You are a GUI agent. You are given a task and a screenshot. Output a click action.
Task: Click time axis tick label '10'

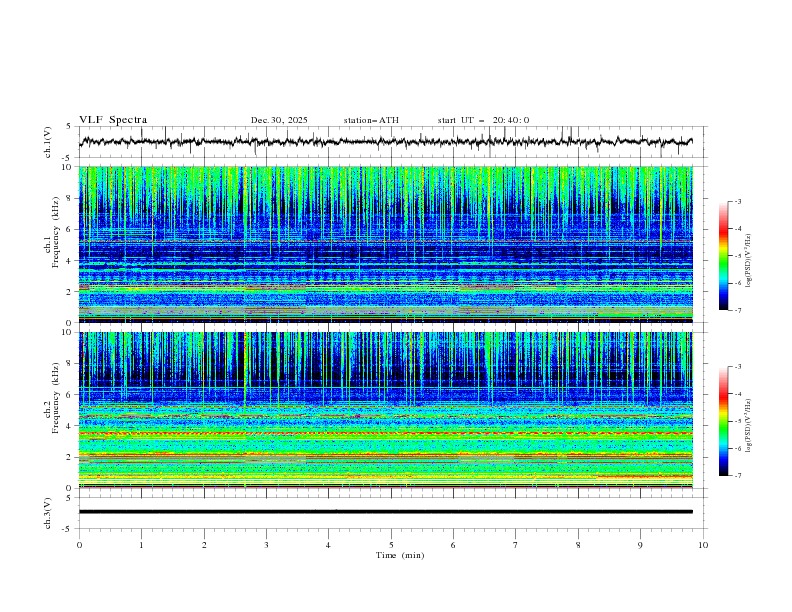click(703, 545)
